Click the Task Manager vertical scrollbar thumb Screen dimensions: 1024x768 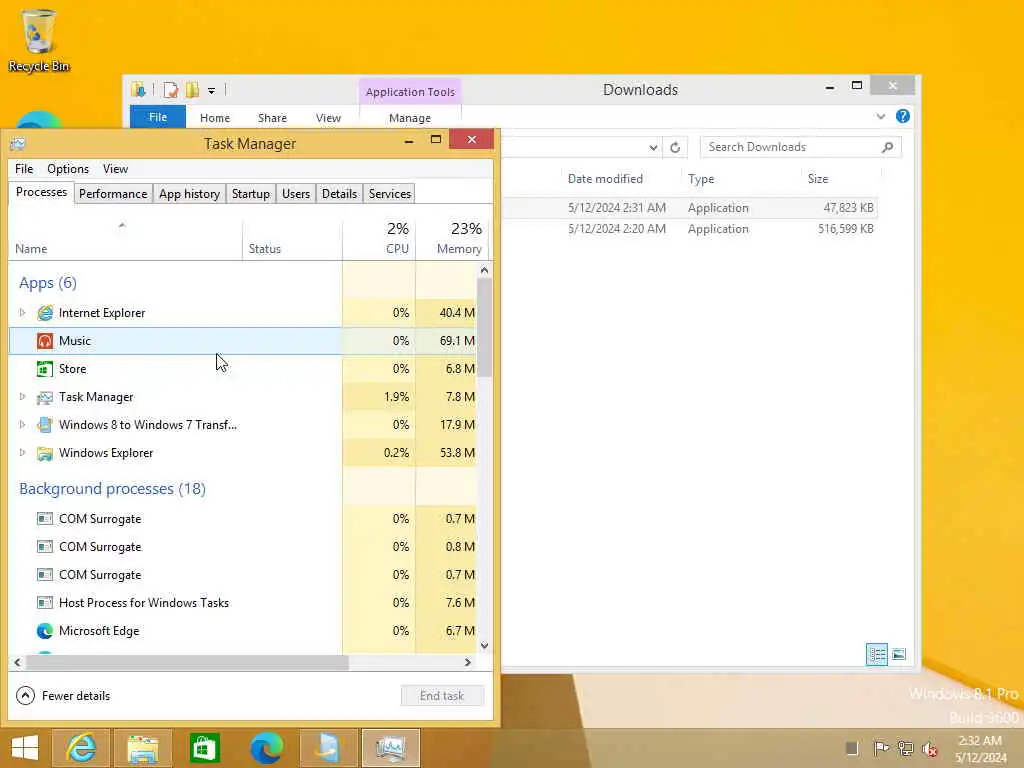tap(485, 328)
